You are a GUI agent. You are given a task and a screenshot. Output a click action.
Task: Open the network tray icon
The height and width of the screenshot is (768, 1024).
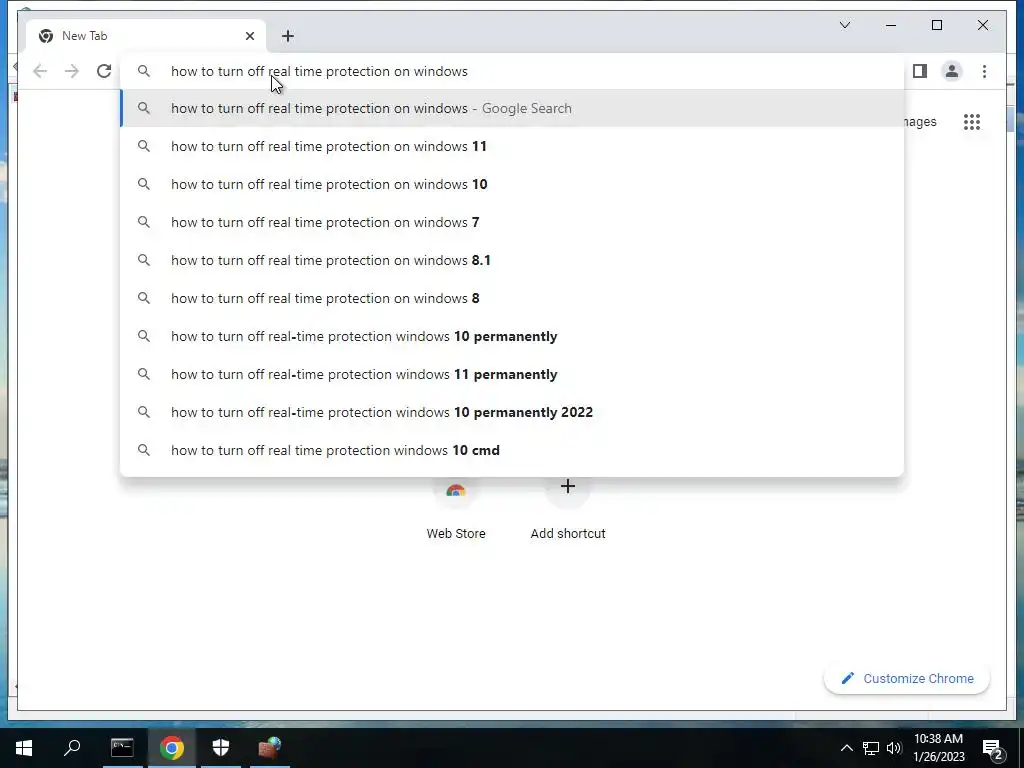point(871,748)
